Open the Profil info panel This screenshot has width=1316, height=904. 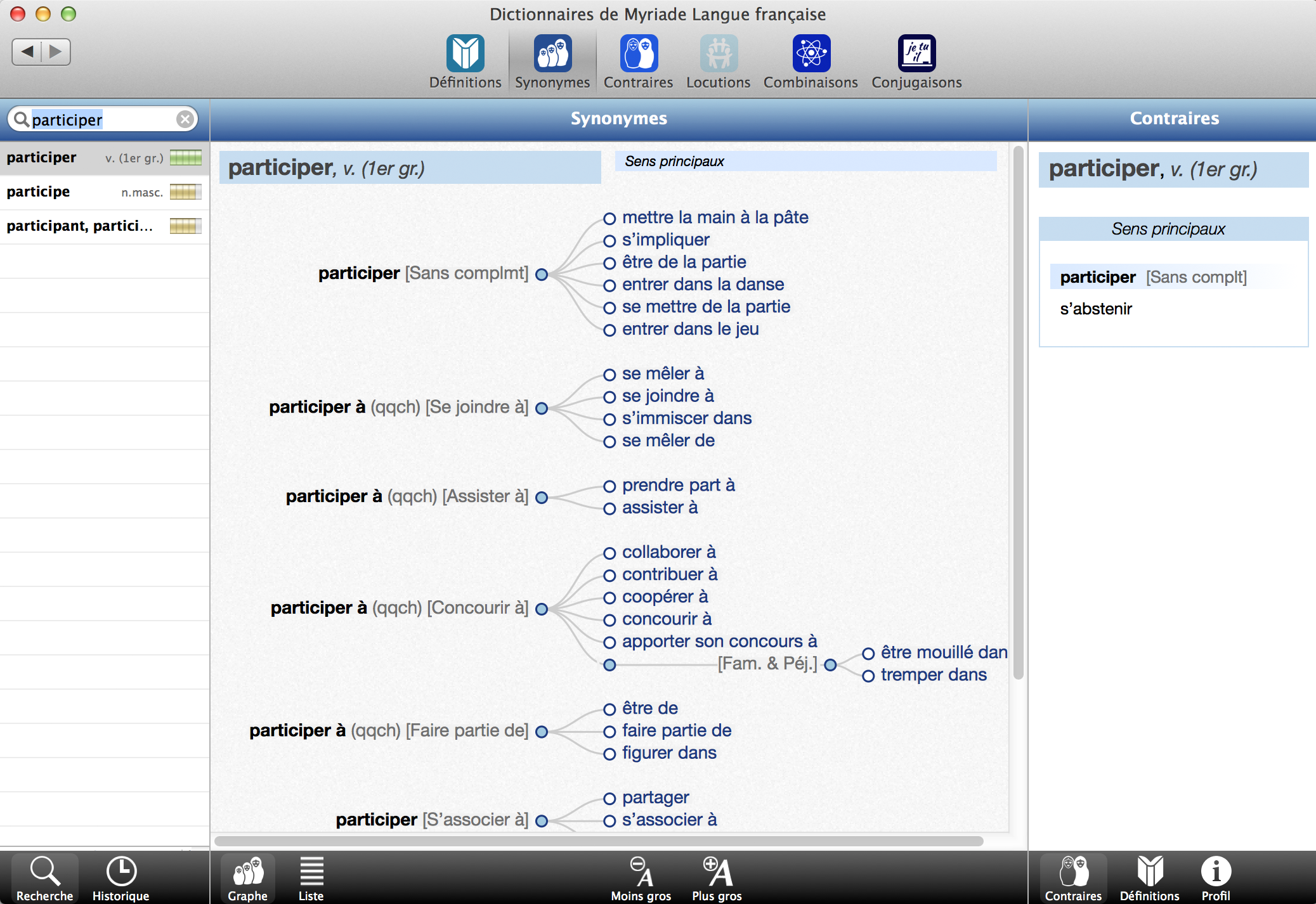pos(1216,878)
